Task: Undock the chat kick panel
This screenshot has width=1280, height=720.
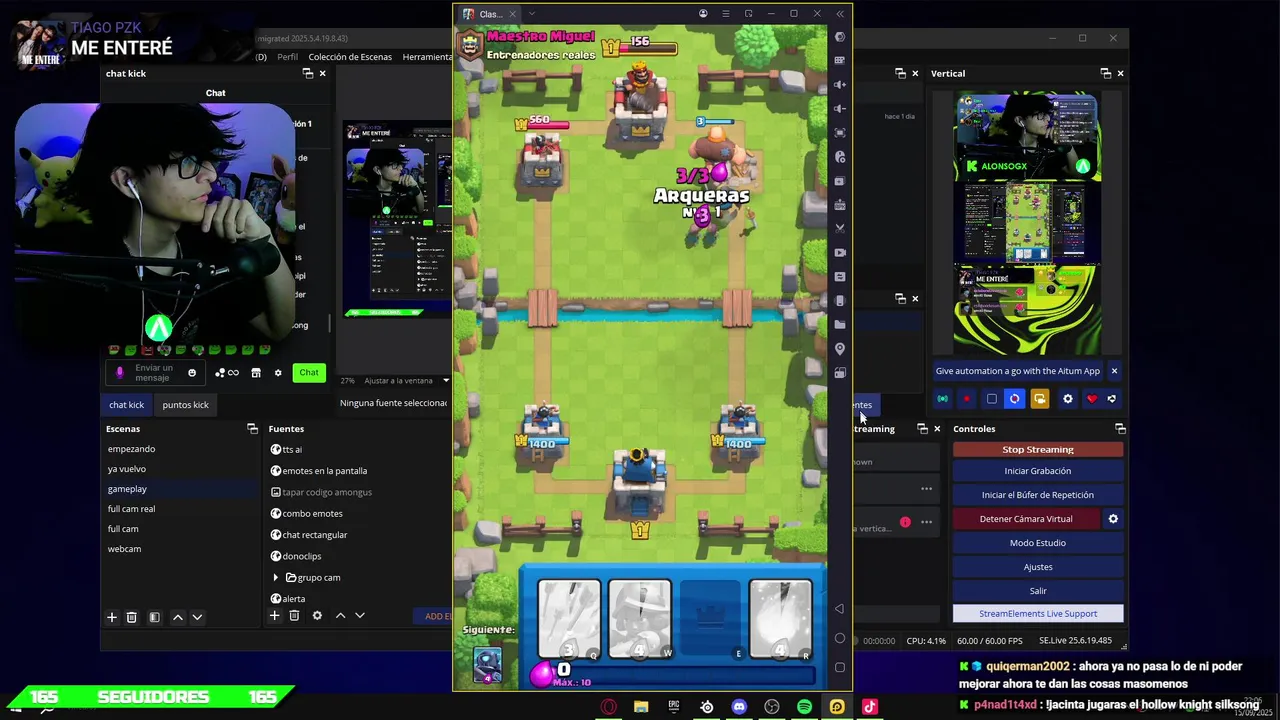Action: pos(307,73)
